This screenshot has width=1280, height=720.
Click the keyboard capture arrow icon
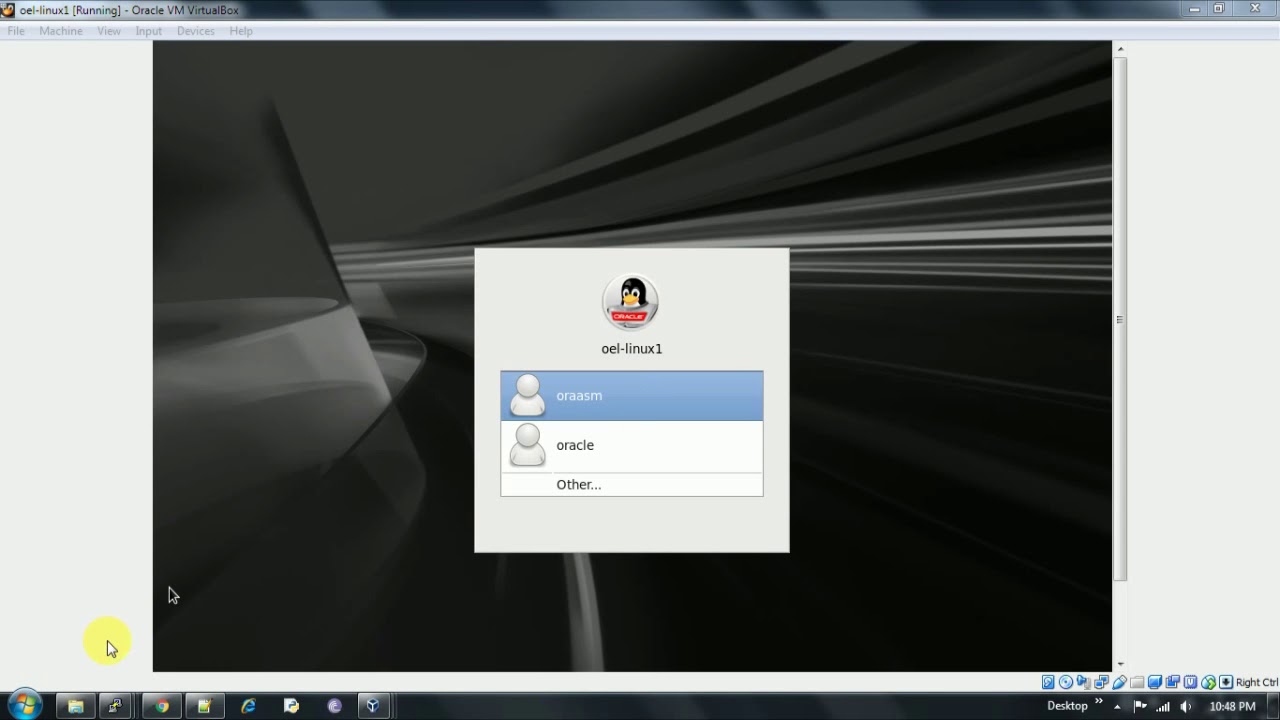point(1226,682)
